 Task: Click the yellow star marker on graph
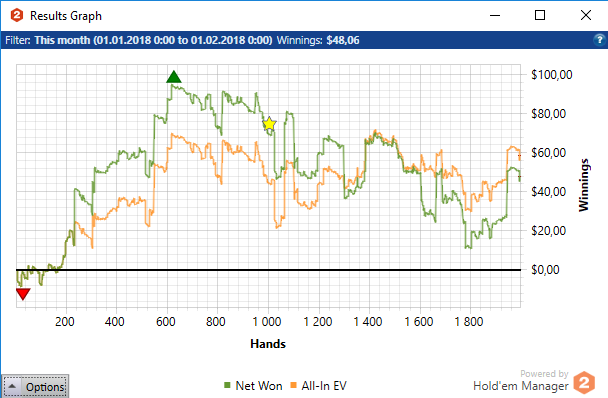click(x=269, y=124)
